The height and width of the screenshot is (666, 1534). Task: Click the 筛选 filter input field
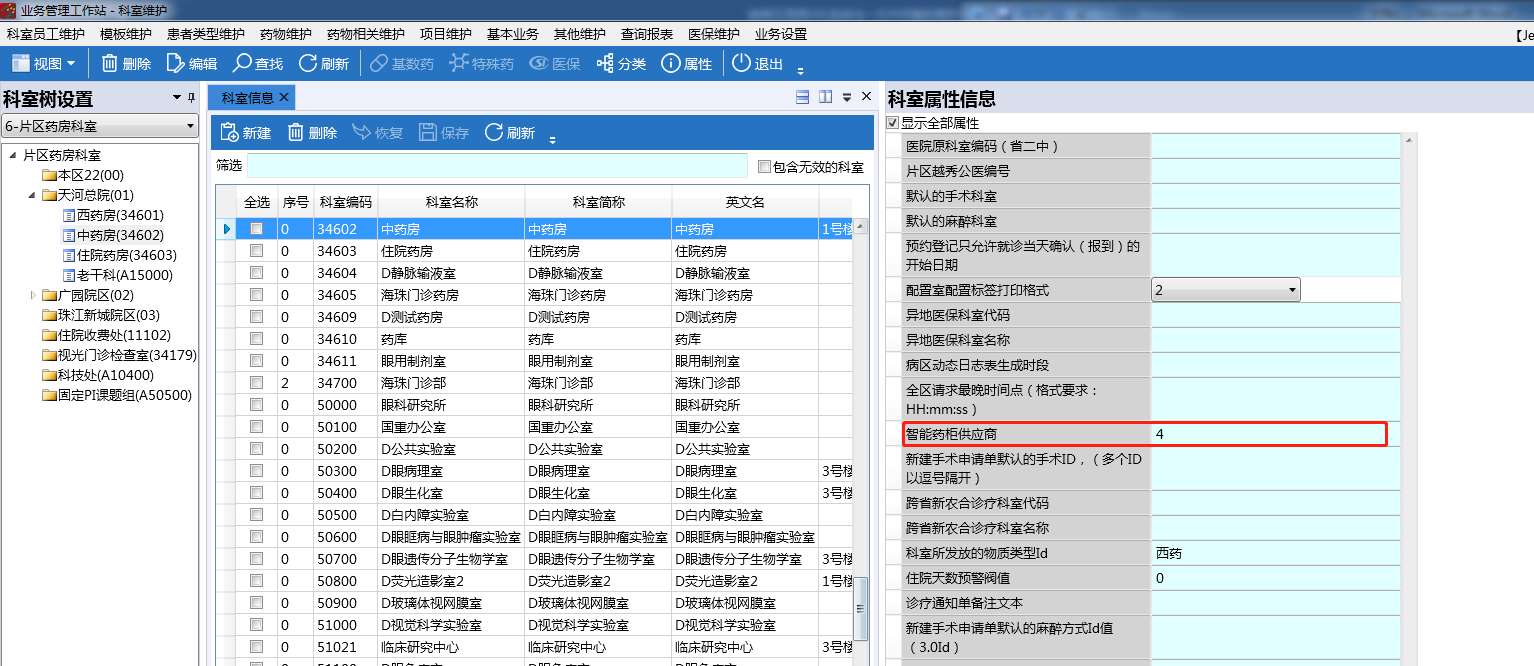tap(497, 166)
